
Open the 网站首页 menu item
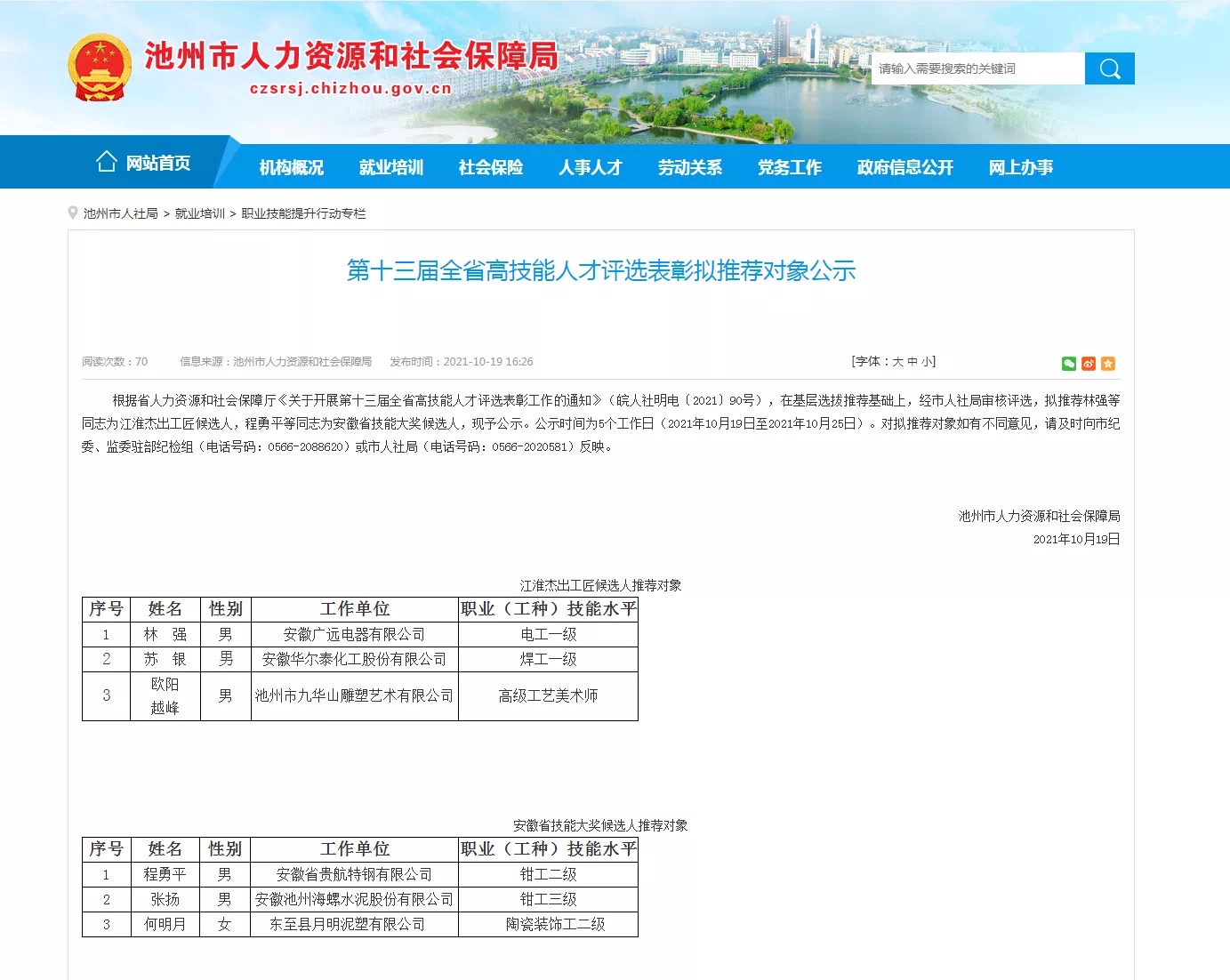click(157, 163)
